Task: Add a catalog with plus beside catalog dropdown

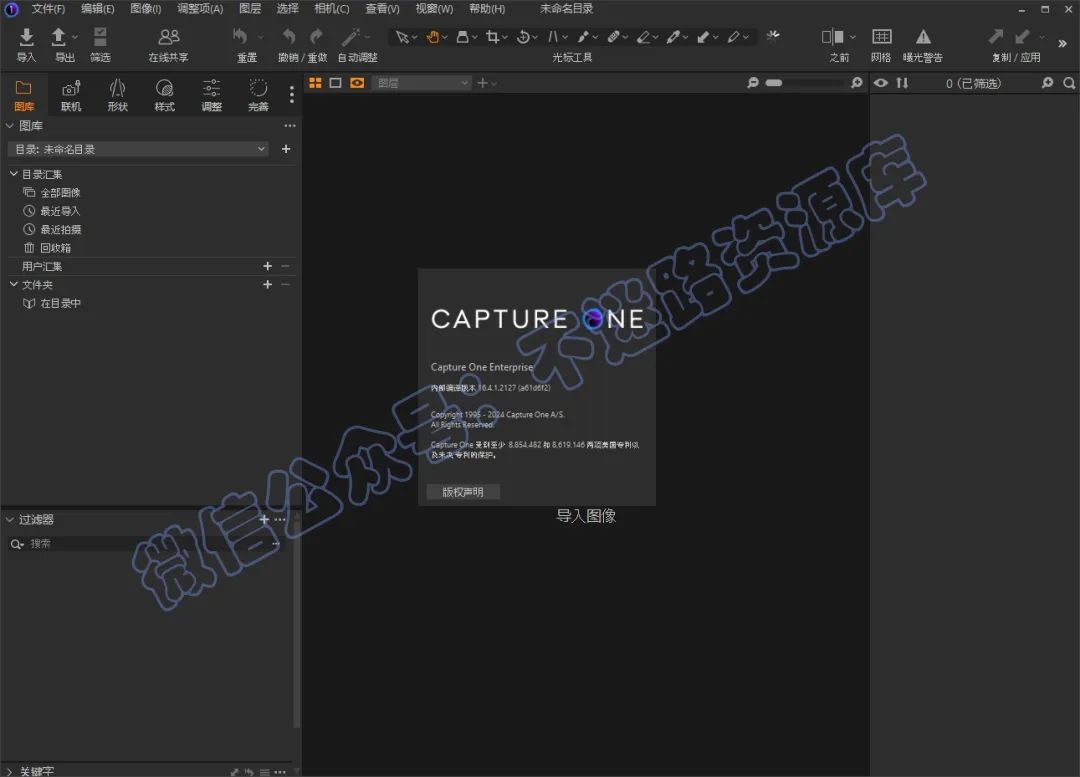Action: 286,149
